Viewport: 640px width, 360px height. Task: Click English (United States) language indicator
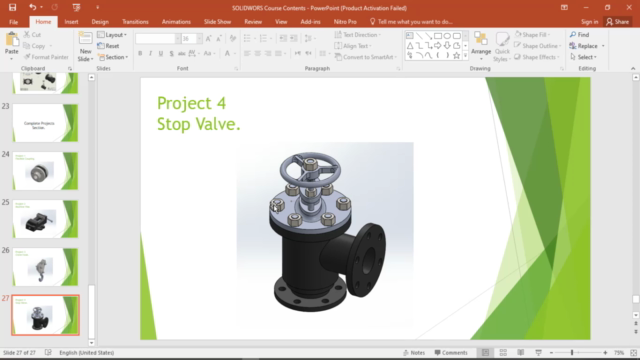point(87,353)
